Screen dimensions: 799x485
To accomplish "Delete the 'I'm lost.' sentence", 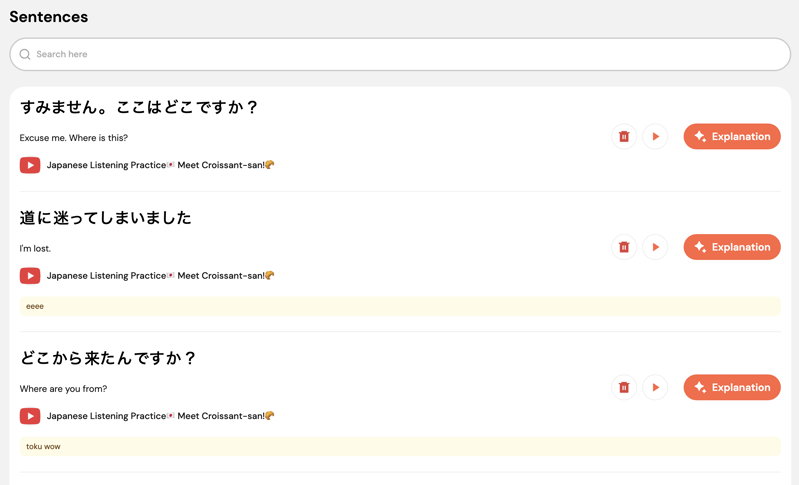I will point(624,247).
